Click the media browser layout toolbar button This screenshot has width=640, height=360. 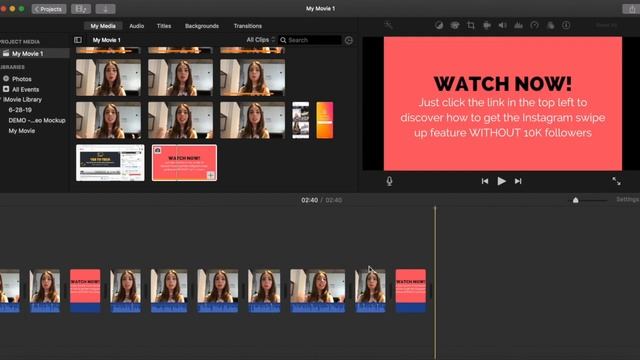coord(81,9)
